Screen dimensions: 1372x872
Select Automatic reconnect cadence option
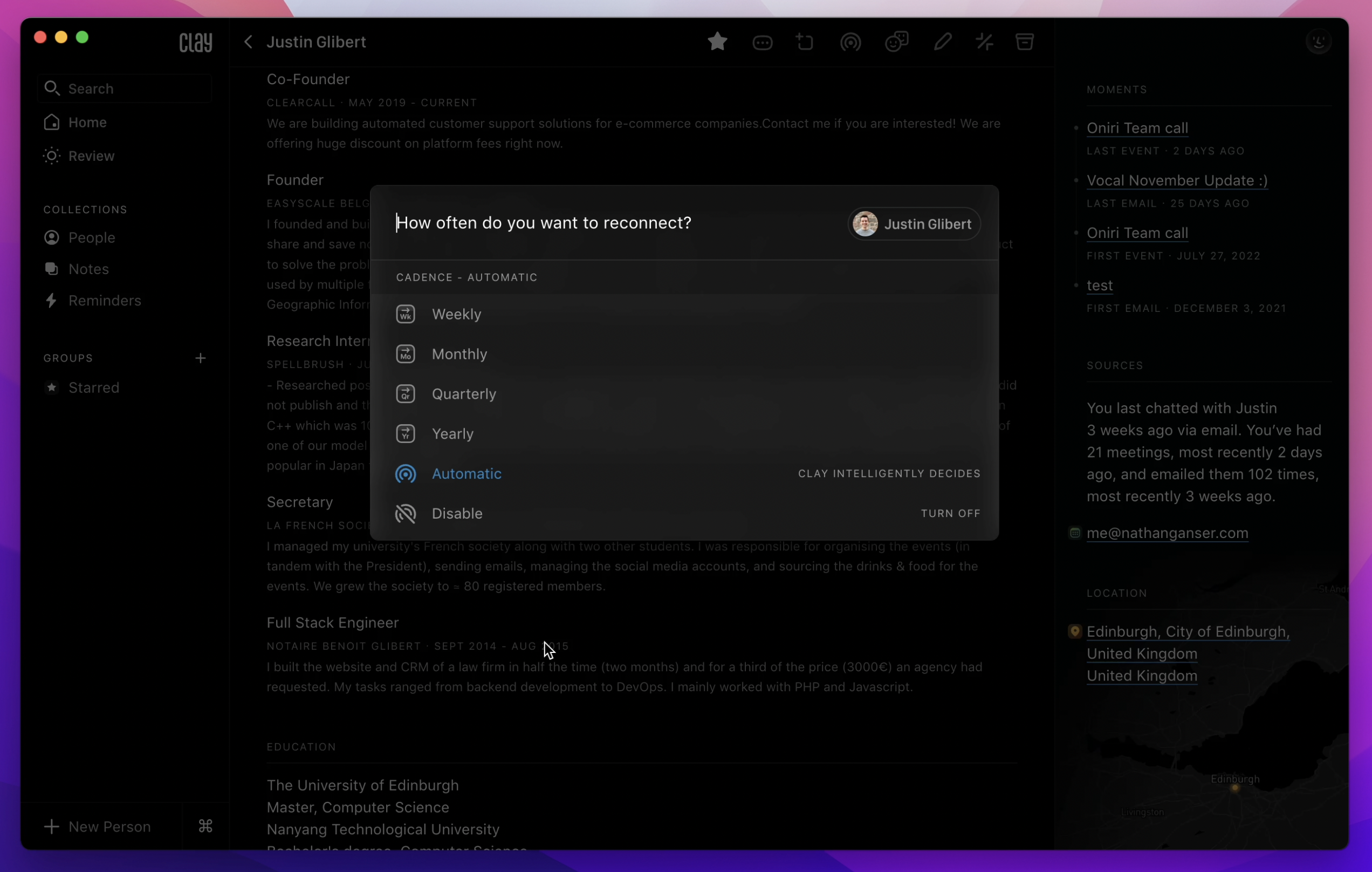coord(467,473)
